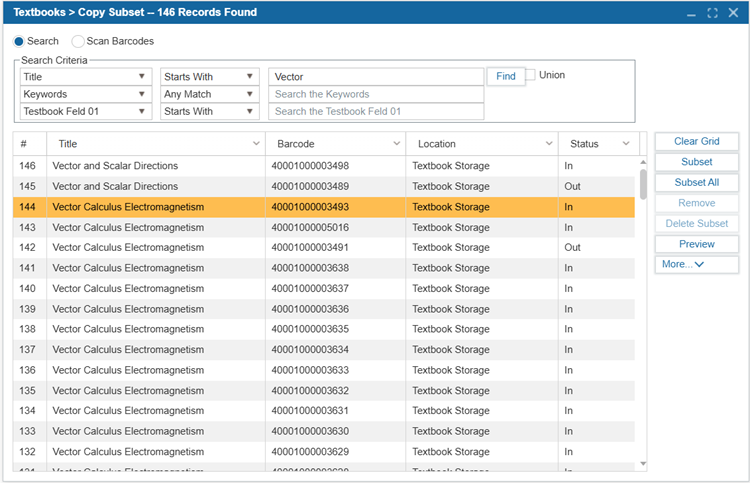Click Textbook Storage location in row 146
The image size is (750, 483).
[x=451, y=166]
